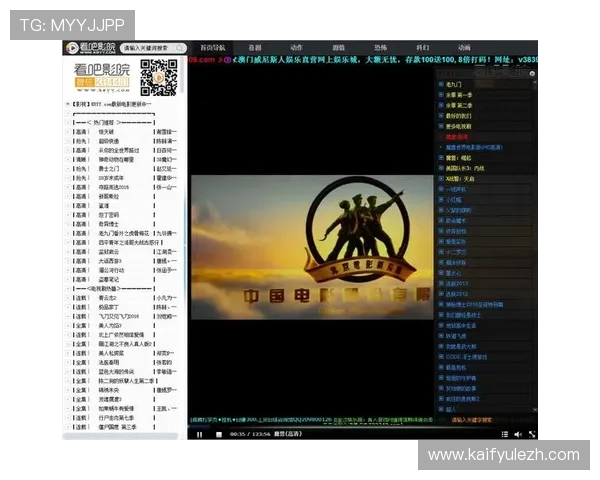Open 大话西游3 in the movie list
Viewport: 600px width, 480px height.
tap(110, 261)
